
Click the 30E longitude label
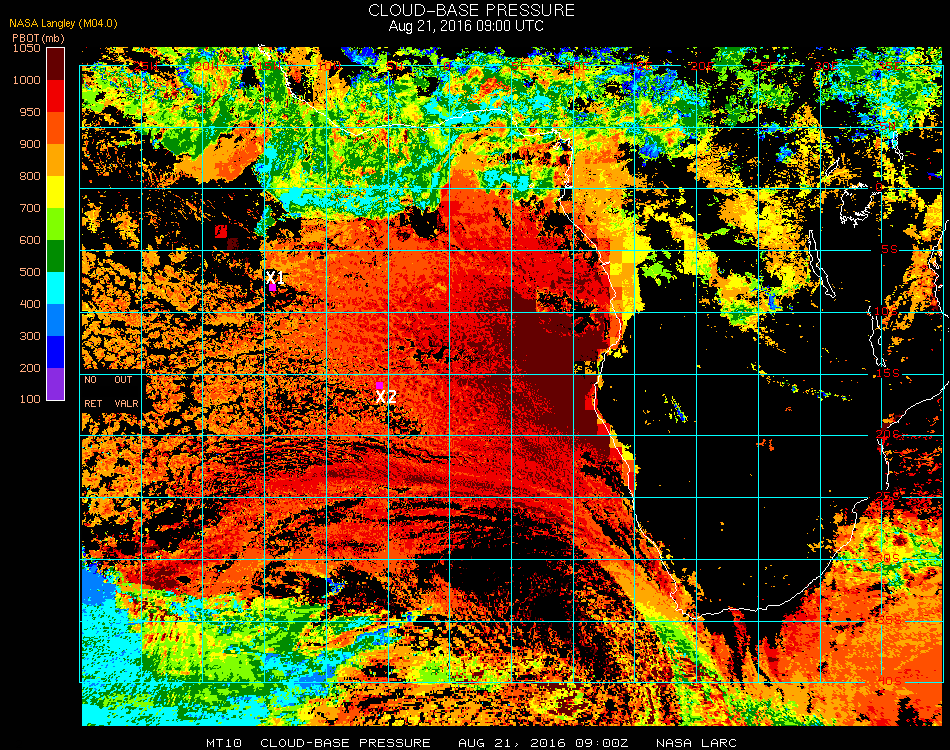pos(827,65)
